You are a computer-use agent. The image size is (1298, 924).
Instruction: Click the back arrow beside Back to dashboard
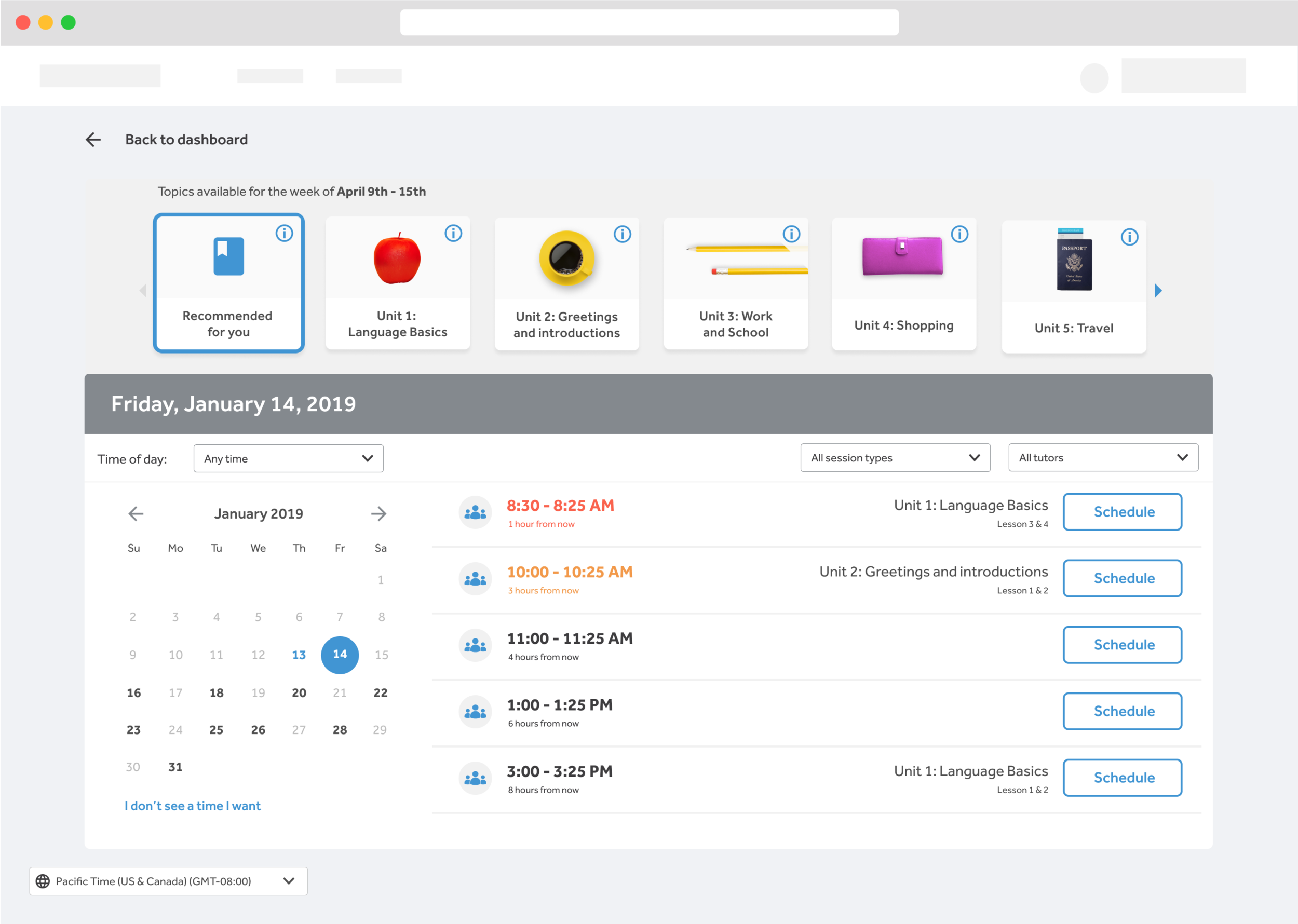pyautogui.click(x=93, y=140)
